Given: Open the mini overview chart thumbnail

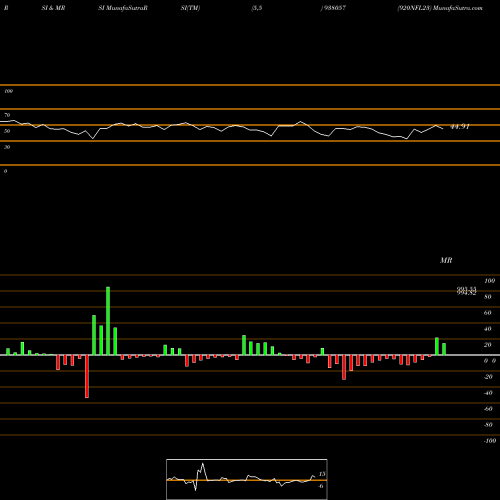Looking at the screenshot, I should (247, 479).
